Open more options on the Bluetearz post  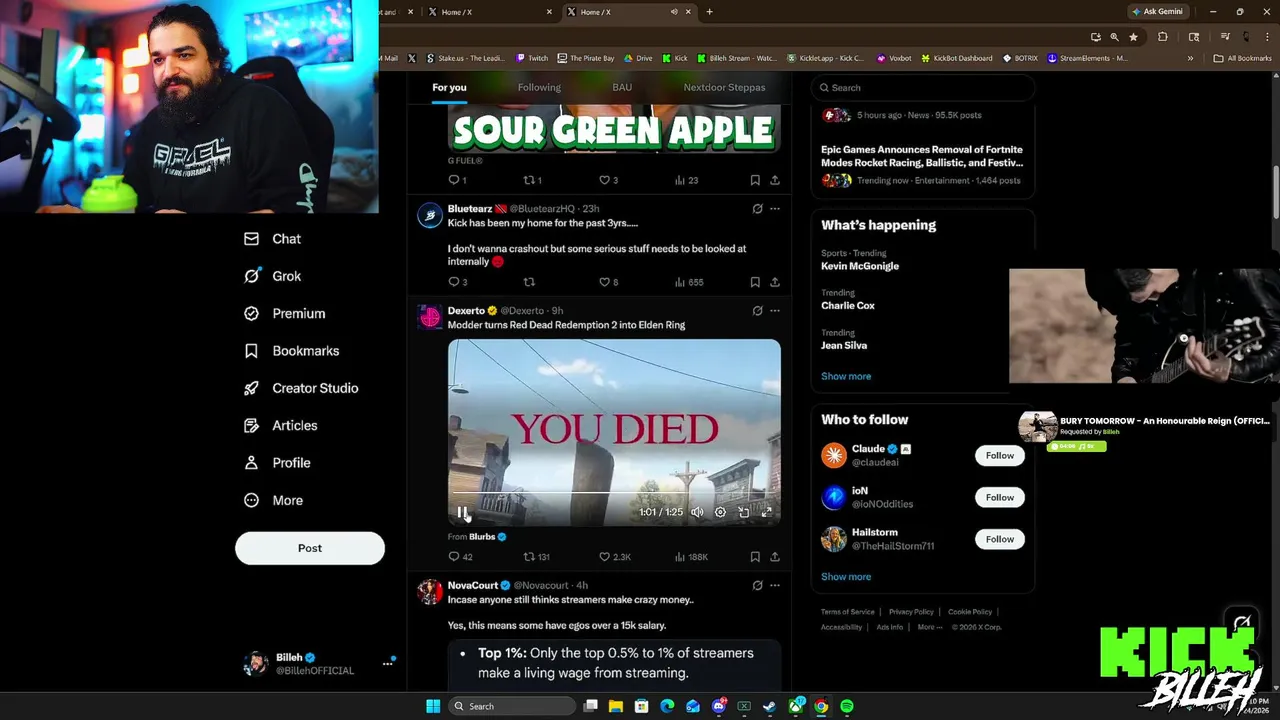(774, 209)
